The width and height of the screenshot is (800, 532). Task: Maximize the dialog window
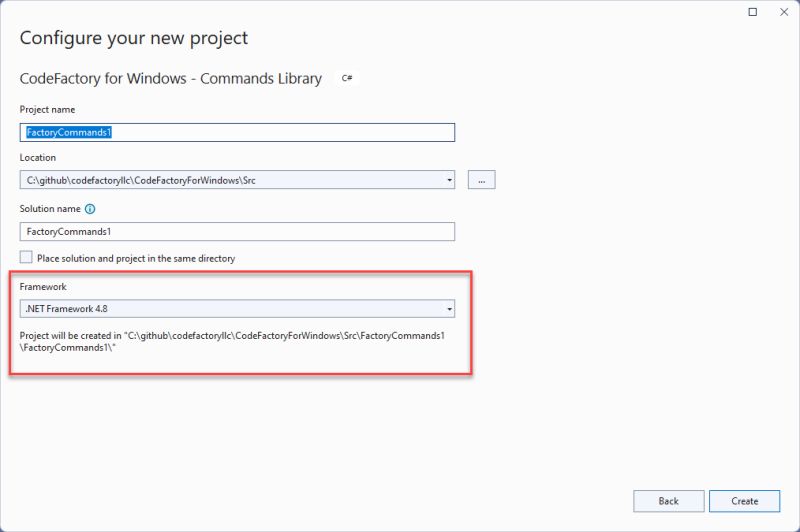753,12
